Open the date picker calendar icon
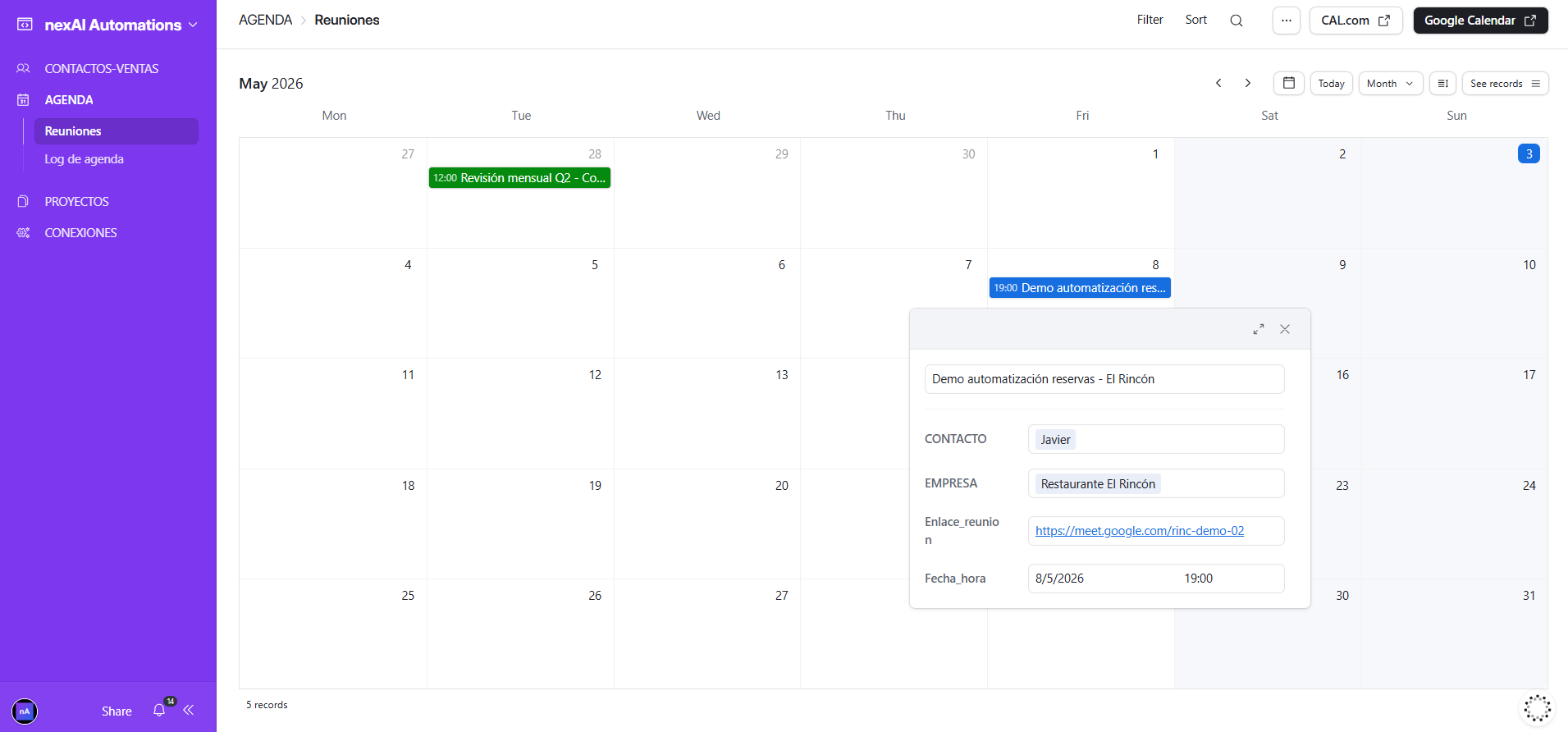This screenshot has width=1568, height=732. pyautogui.click(x=1288, y=83)
